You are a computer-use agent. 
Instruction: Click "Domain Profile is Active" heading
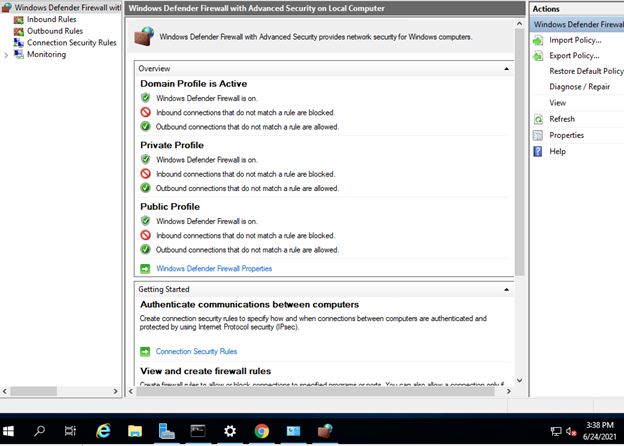coord(193,84)
